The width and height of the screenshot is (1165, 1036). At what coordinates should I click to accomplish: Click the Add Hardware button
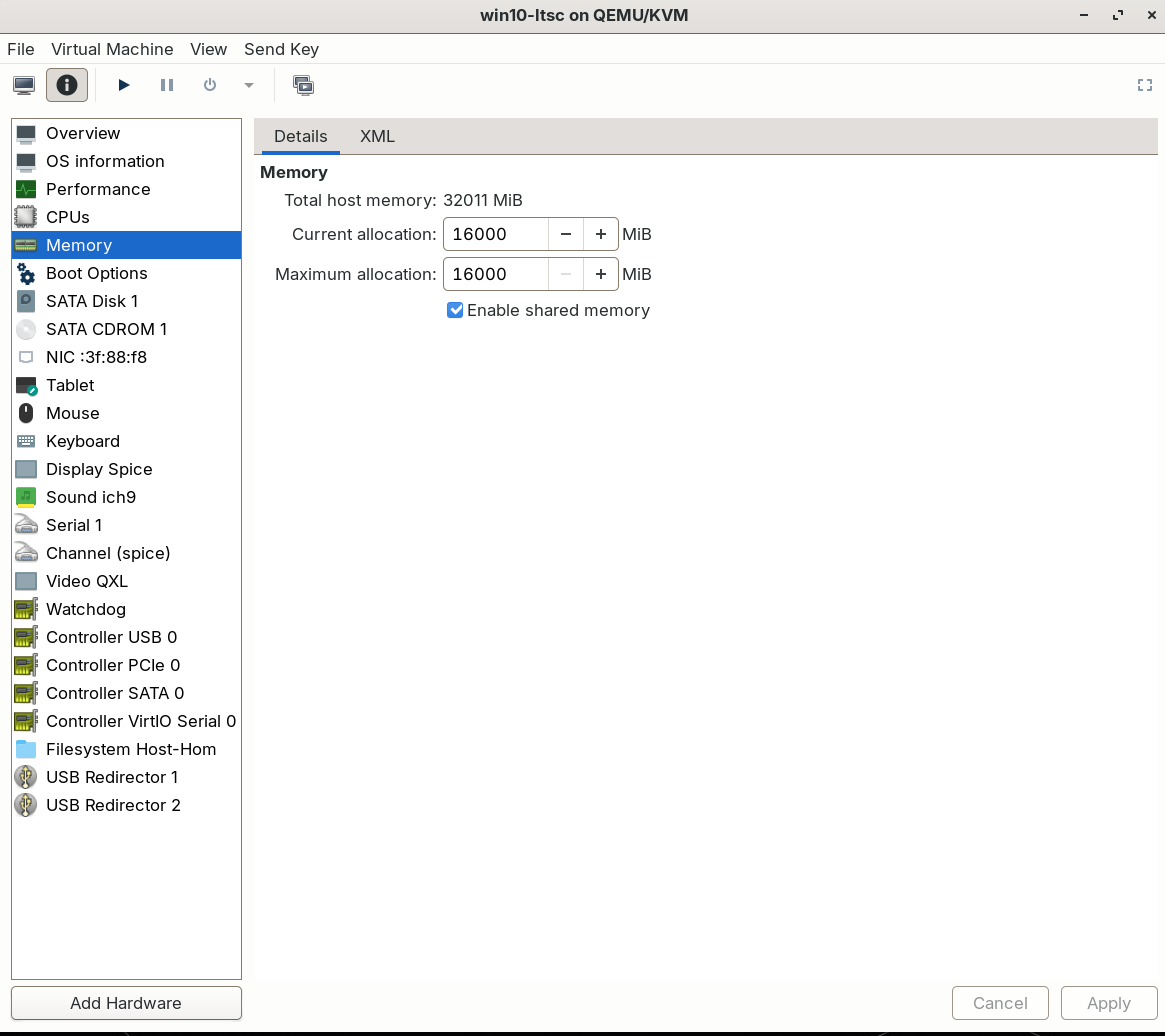tap(126, 1003)
